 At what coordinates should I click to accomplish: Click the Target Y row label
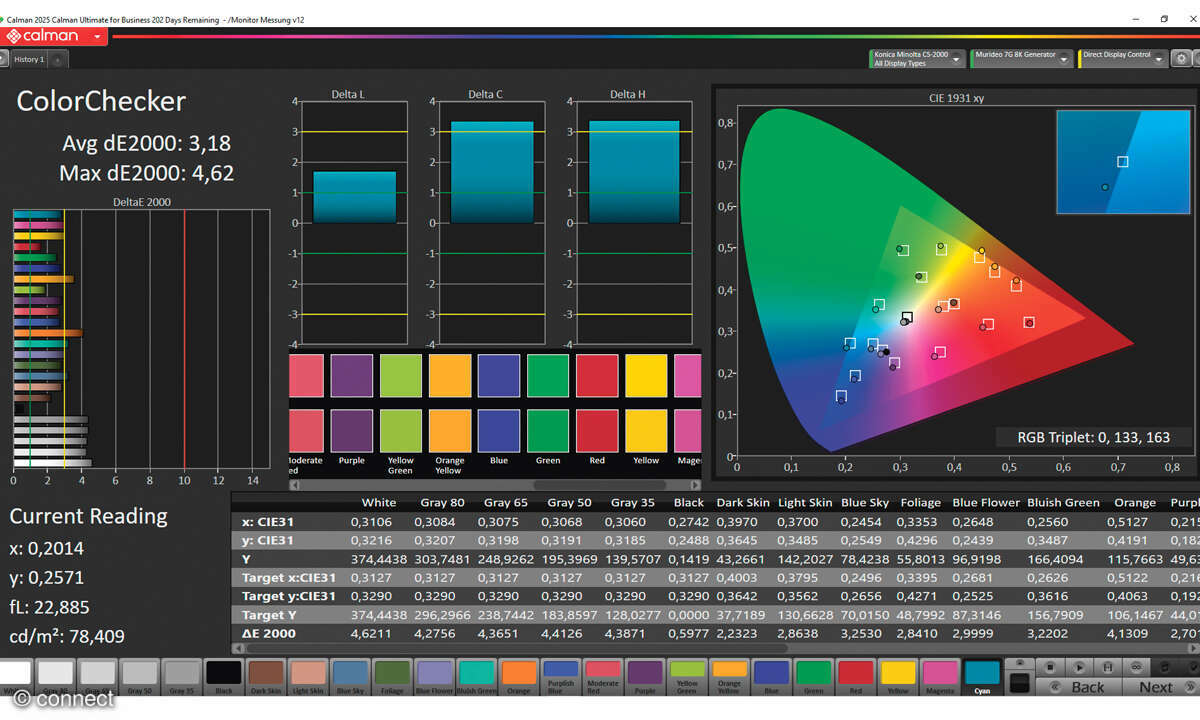[x=270, y=615]
